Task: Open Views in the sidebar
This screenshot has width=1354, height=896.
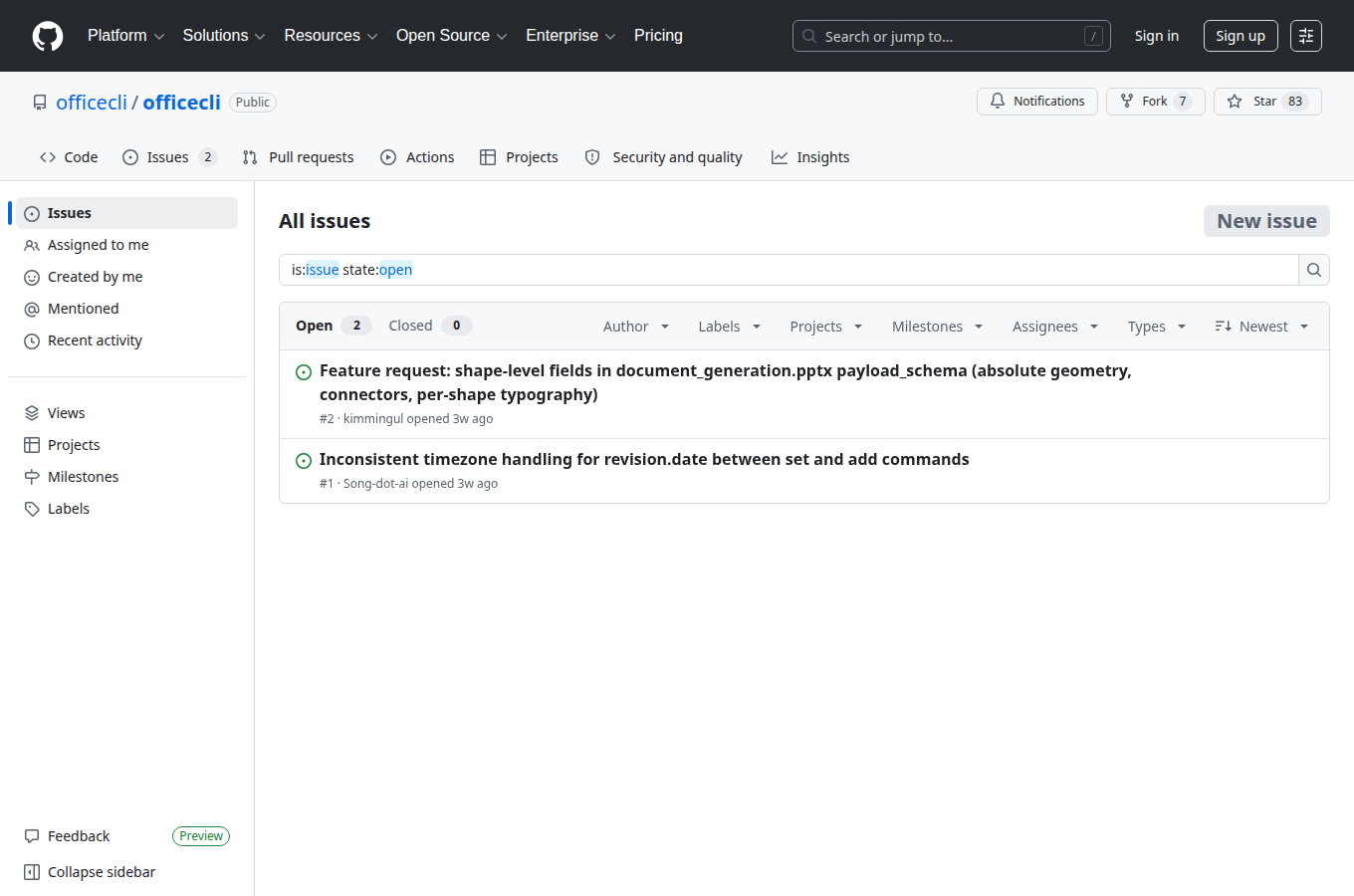Action: [x=126, y=413]
